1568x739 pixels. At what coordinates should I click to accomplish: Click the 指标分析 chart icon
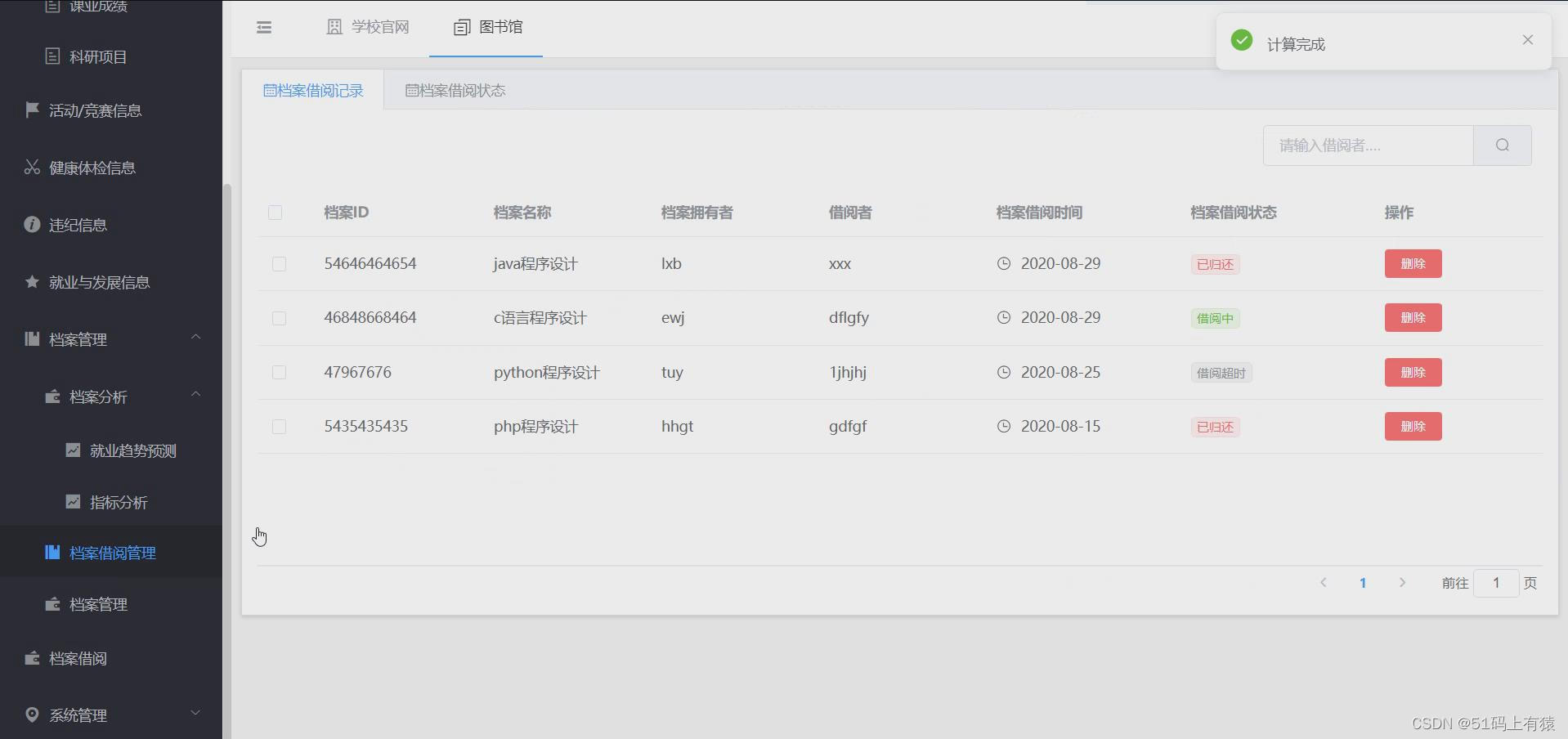point(73,501)
